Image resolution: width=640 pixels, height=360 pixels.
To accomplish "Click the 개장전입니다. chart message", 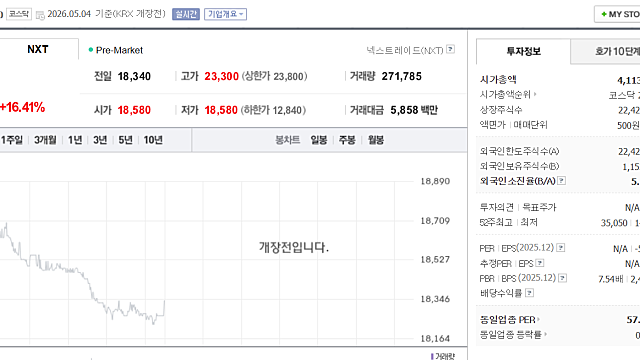I will tap(294, 247).
